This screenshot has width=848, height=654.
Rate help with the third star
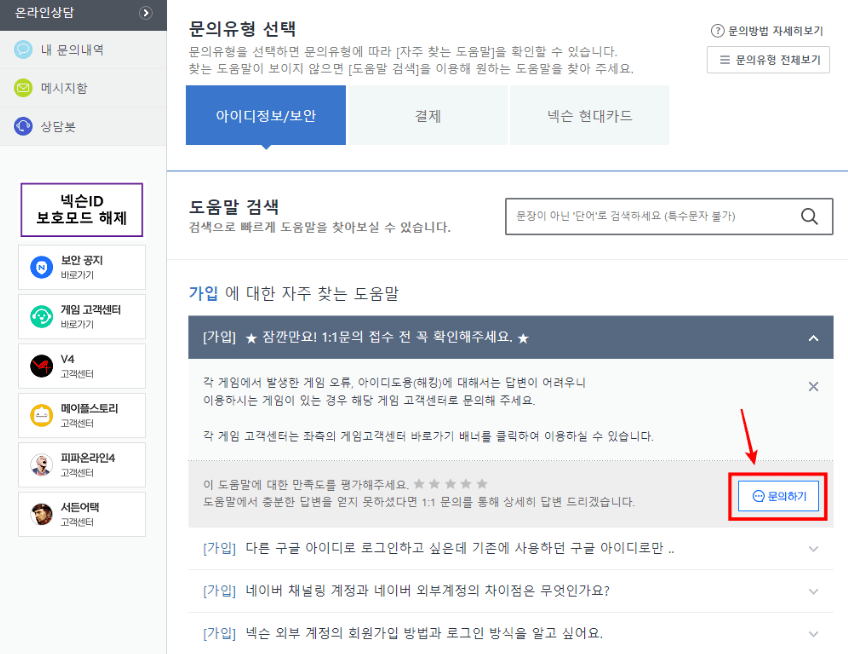450,484
